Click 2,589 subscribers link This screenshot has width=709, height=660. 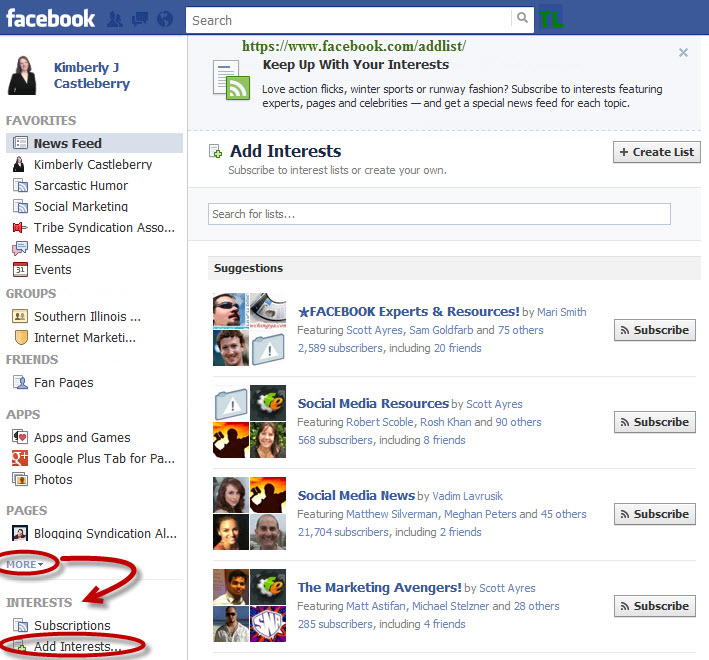pos(340,348)
